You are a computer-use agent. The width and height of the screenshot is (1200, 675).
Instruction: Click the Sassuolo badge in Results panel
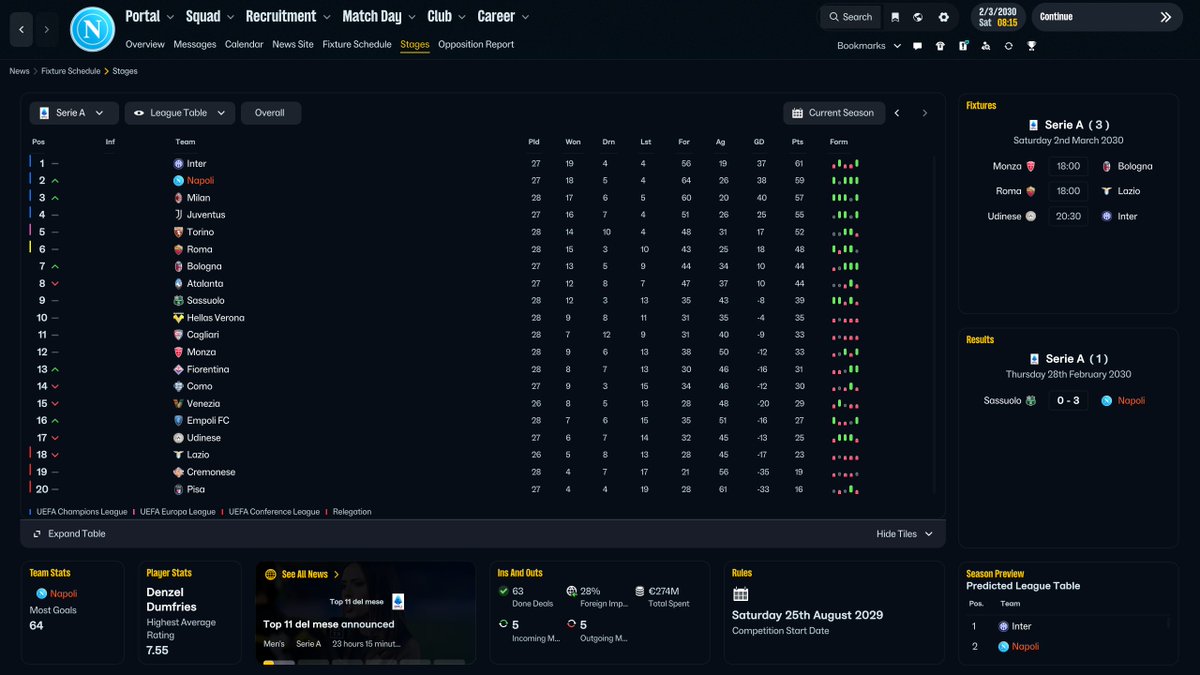(x=1030, y=401)
